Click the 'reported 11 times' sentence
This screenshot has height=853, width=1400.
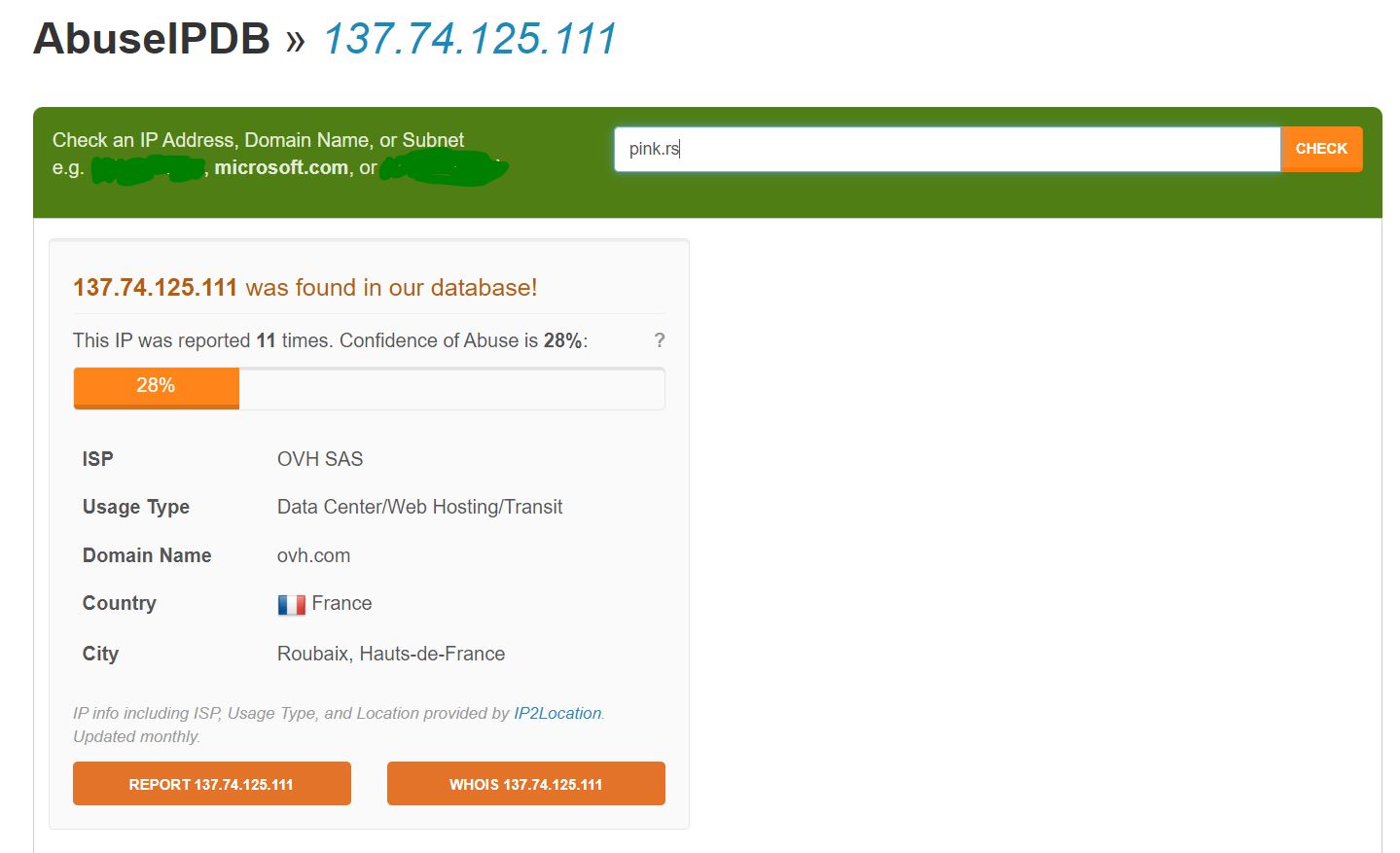click(330, 340)
